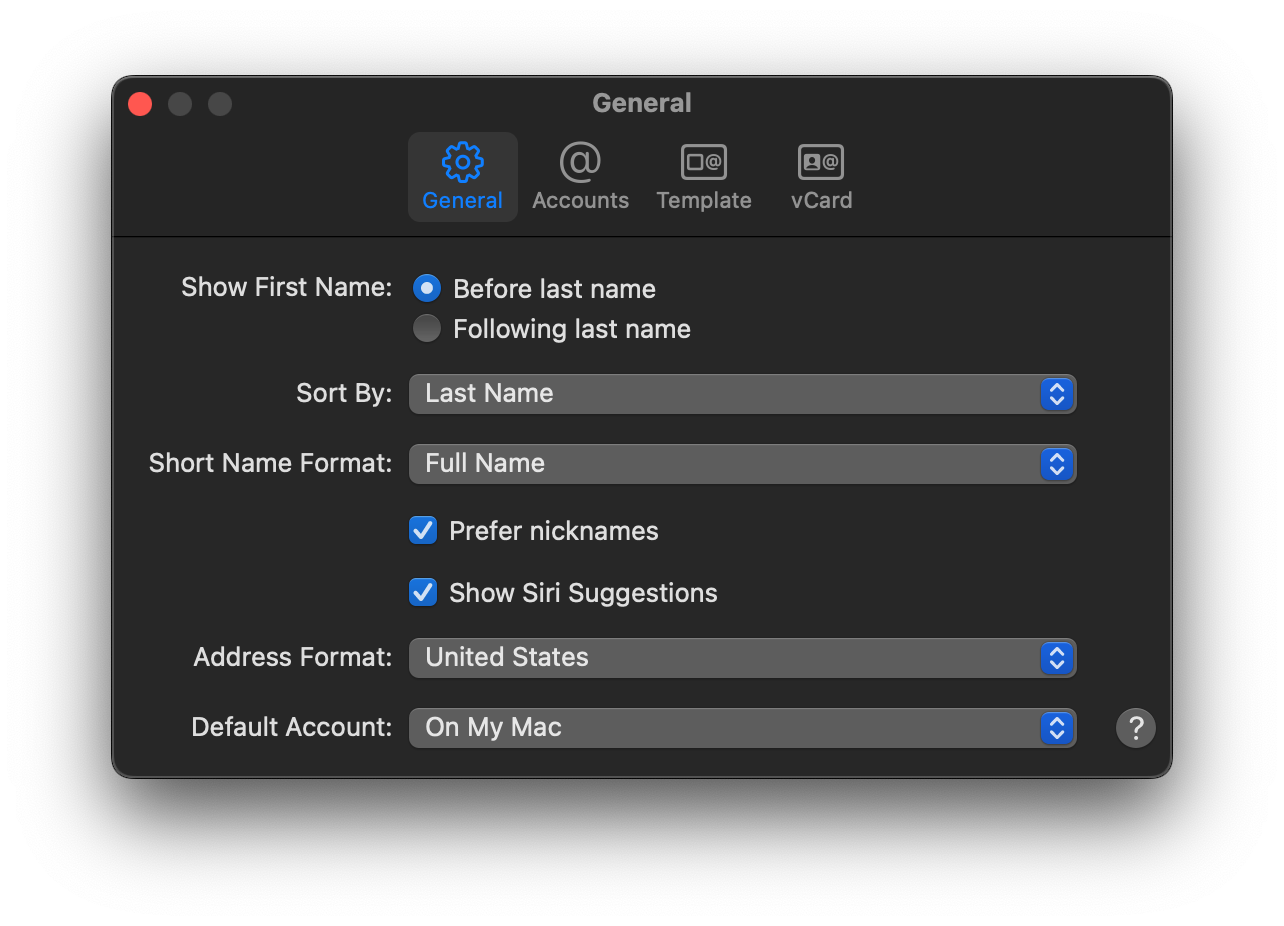This screenshot has width=1284, height=926.
Task: Select "Following last name" radio button
Action: click(x=427, y=329)
